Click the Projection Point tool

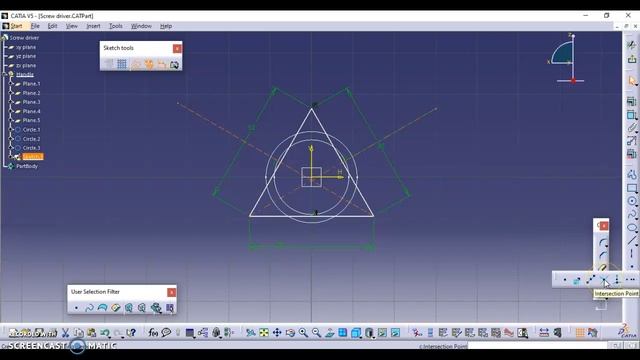click(617, 280)
